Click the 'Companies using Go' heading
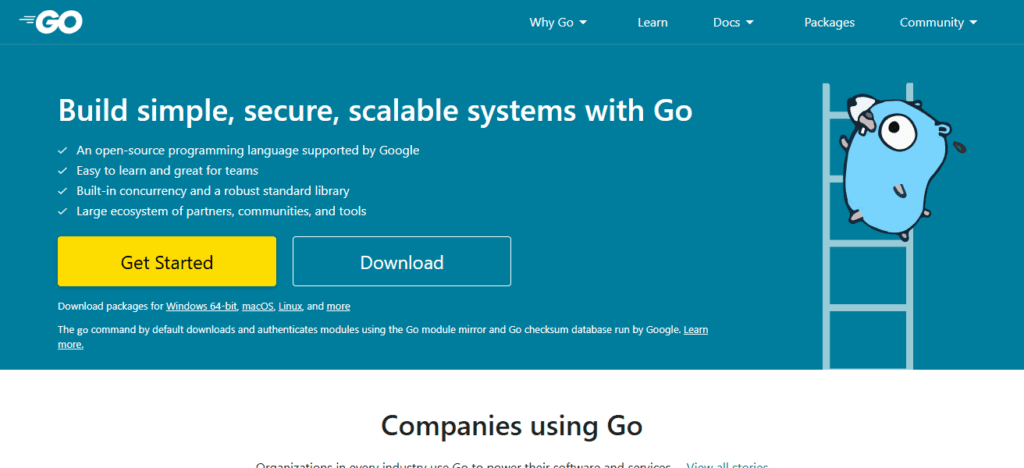Viewport: 1024px width, 468px height. click(x=512, y=426)
